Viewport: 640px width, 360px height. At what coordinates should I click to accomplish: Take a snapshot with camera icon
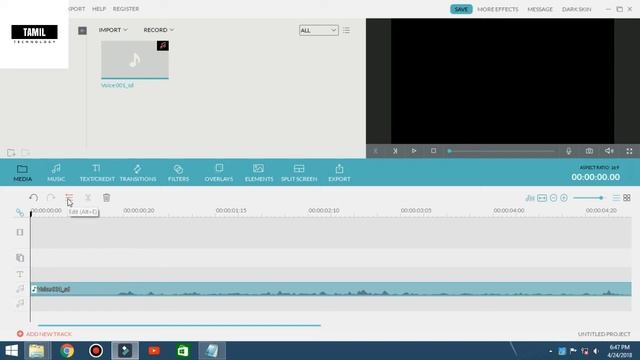589,151
